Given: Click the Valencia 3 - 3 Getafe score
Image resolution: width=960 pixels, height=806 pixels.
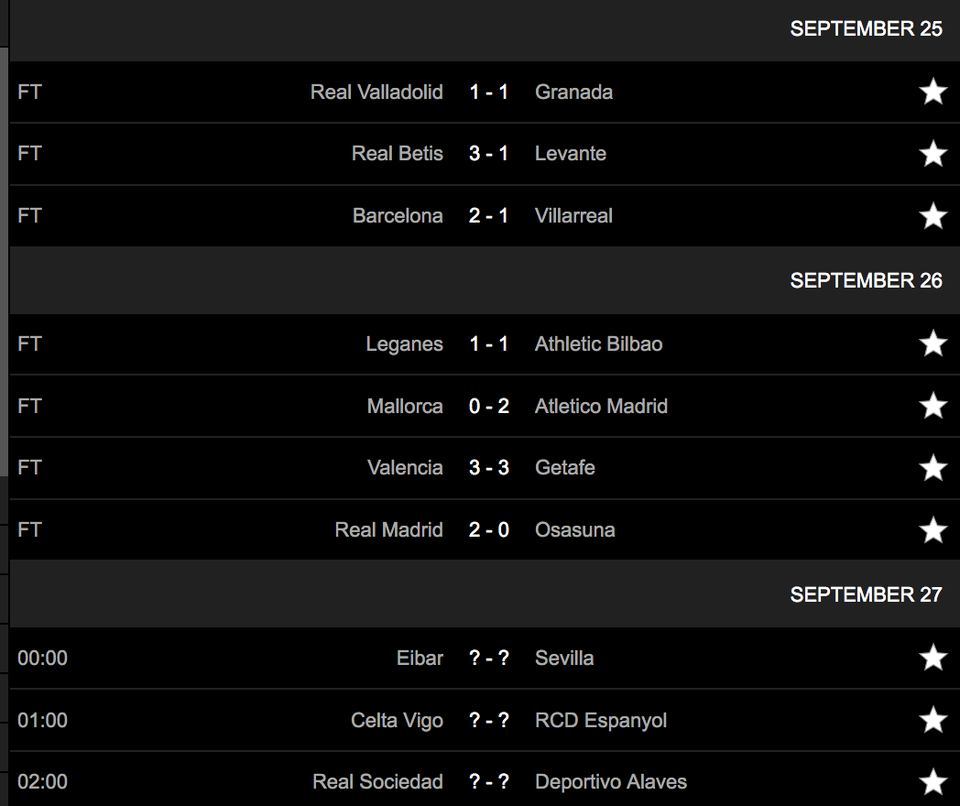Looking at the screenshot, I should pos(489,468).
